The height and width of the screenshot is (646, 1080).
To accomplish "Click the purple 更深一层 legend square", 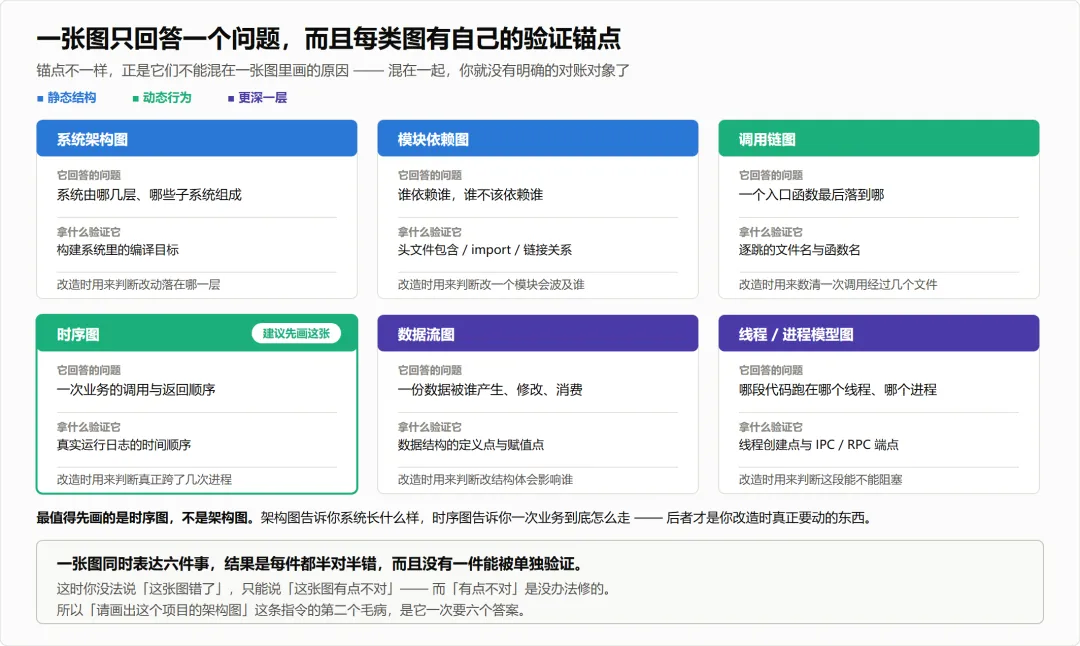I will [x=231, y=98].
